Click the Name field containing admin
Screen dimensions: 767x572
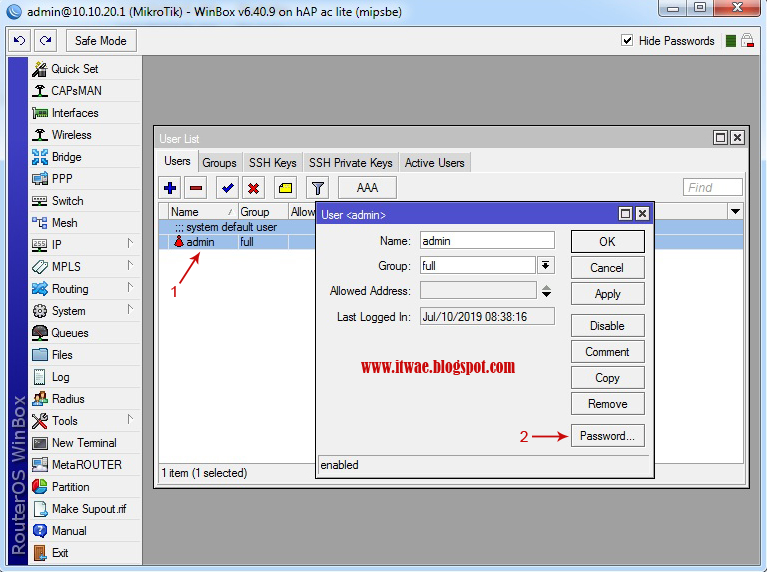(x=487, y=241)
